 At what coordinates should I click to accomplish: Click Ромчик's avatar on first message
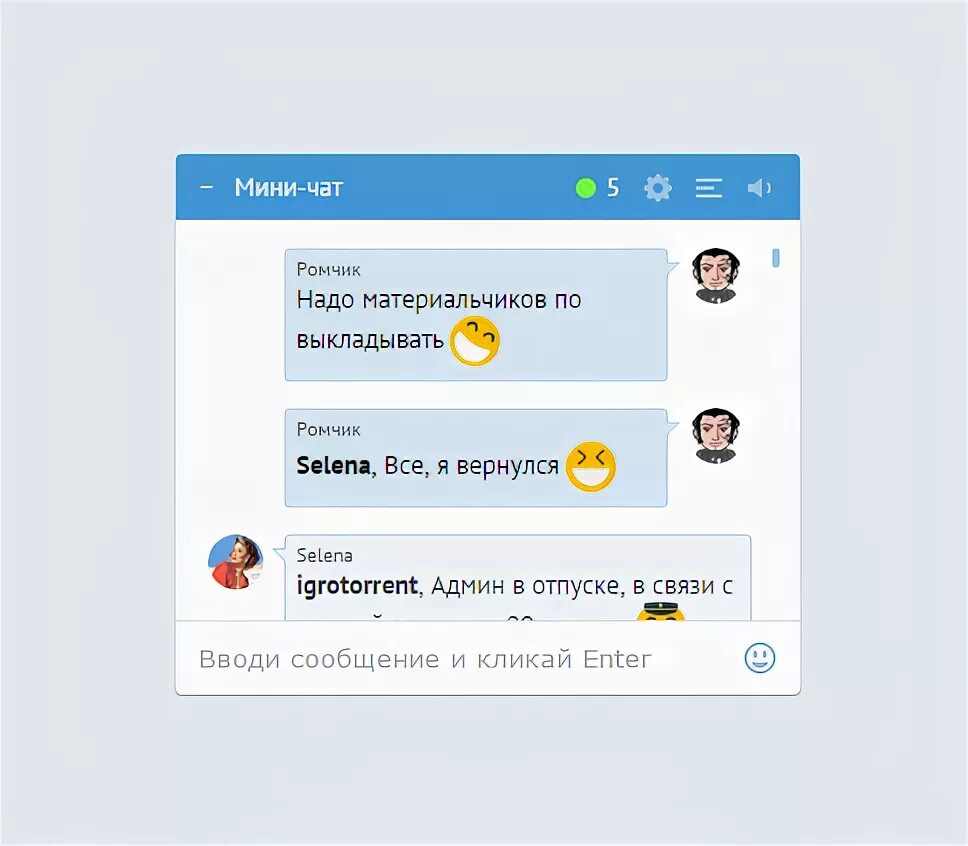click(x=716, y=276)
